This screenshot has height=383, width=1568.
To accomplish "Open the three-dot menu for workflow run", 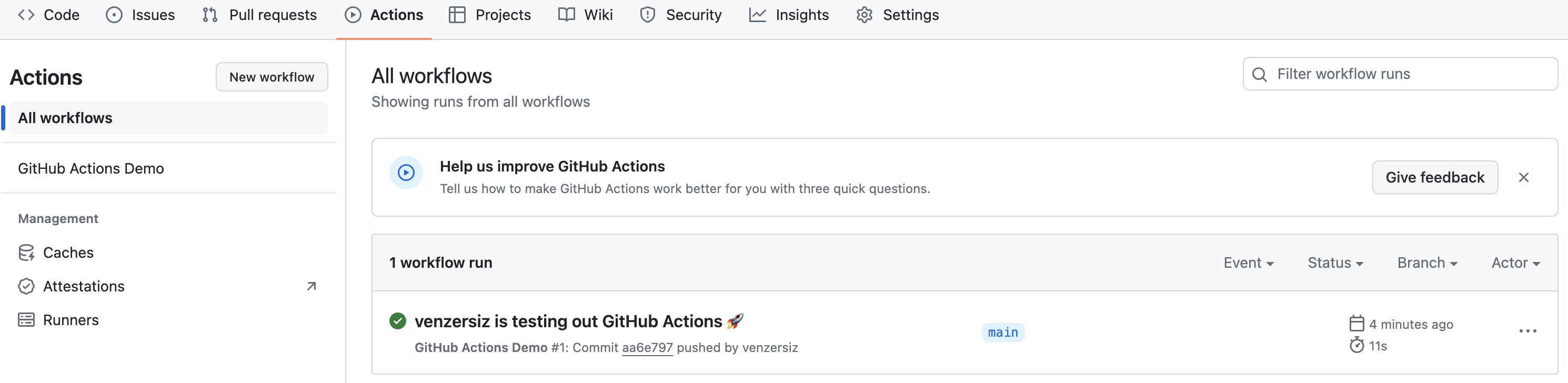I will coord(1527,331).
